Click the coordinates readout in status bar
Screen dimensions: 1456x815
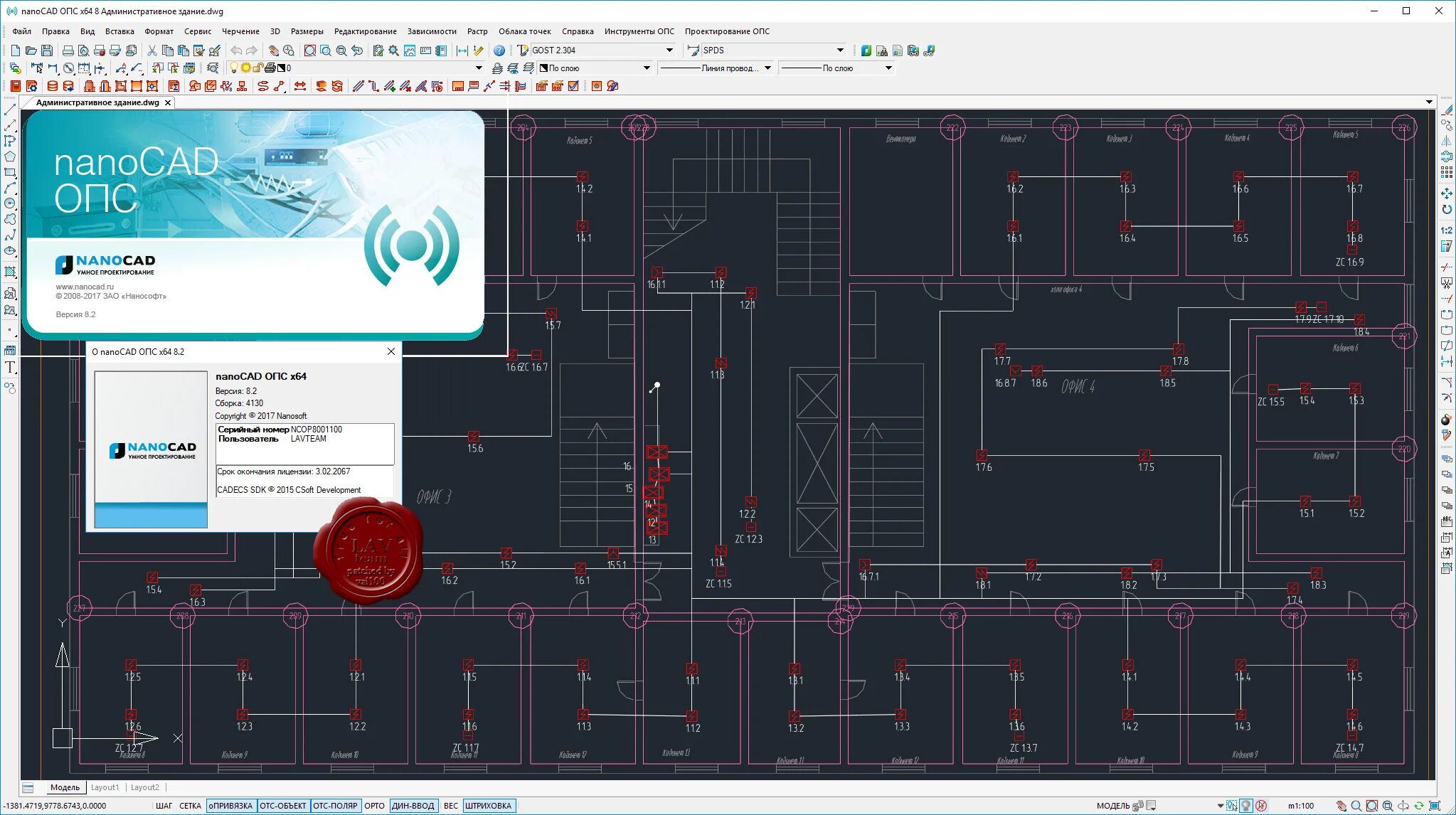point(55,806)
